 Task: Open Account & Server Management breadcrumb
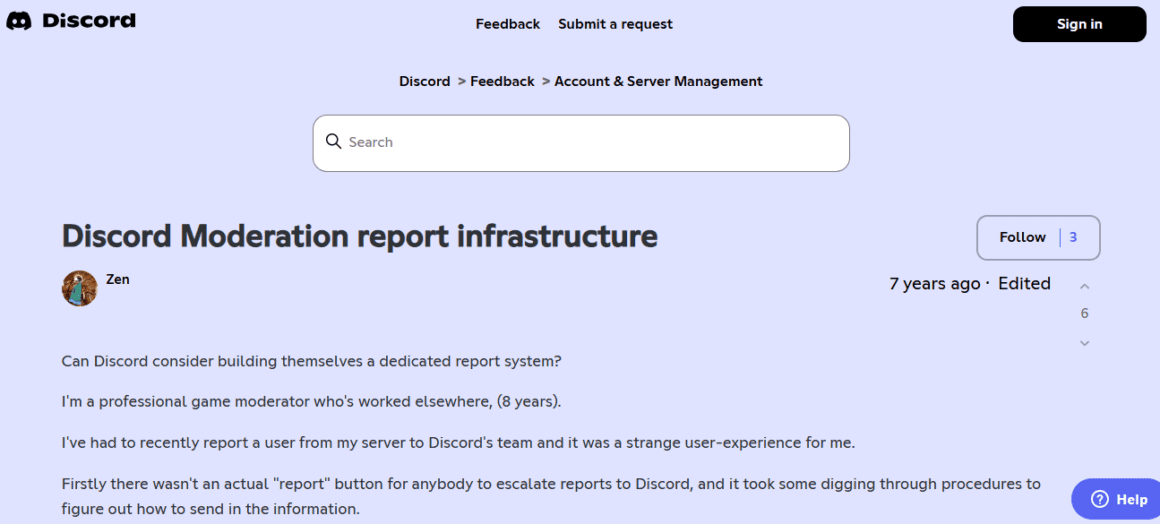click(x=658, y=81)
